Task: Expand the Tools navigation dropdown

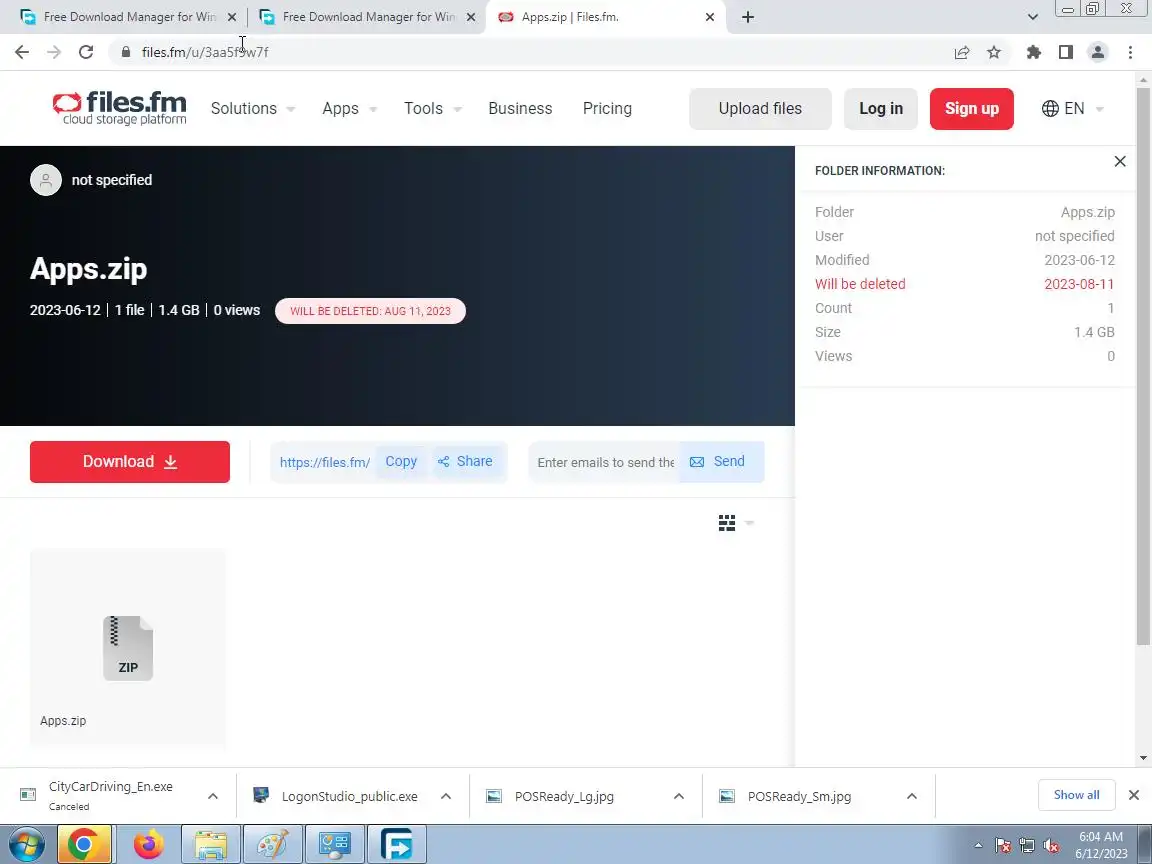Action: tap(433, 109)
